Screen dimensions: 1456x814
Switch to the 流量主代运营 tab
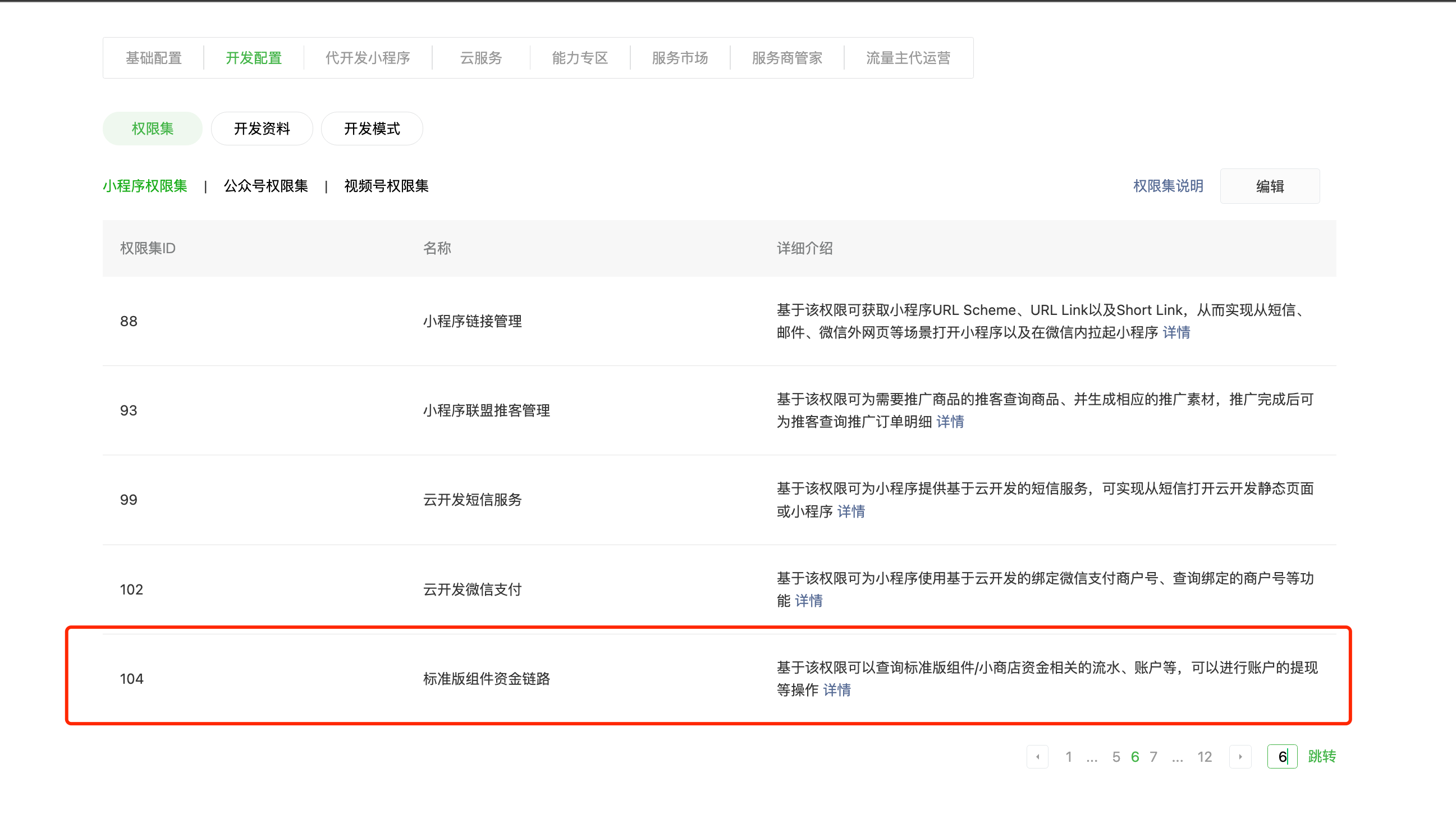(908, 58)
